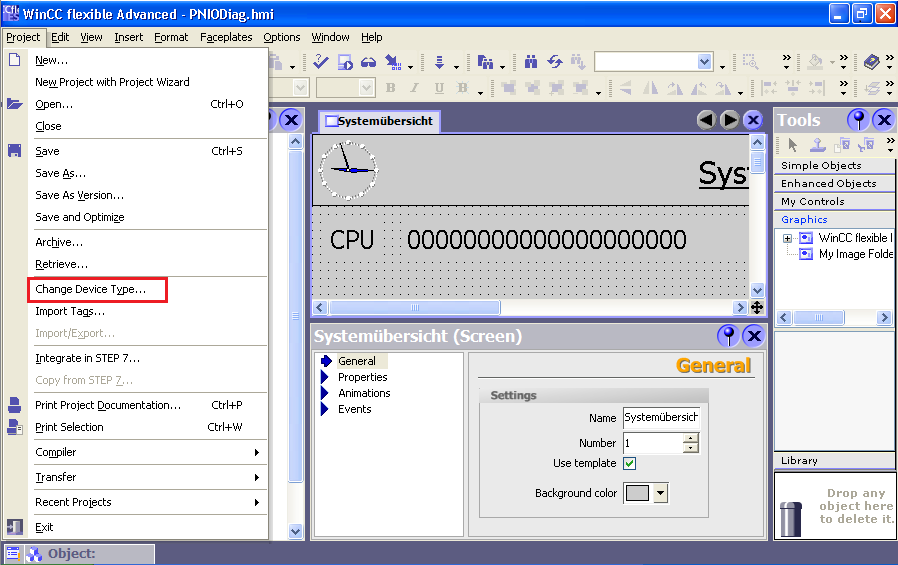Select the pointer tool in Tools panel
This screenshot has width=898, height=565.
point(793,145)
